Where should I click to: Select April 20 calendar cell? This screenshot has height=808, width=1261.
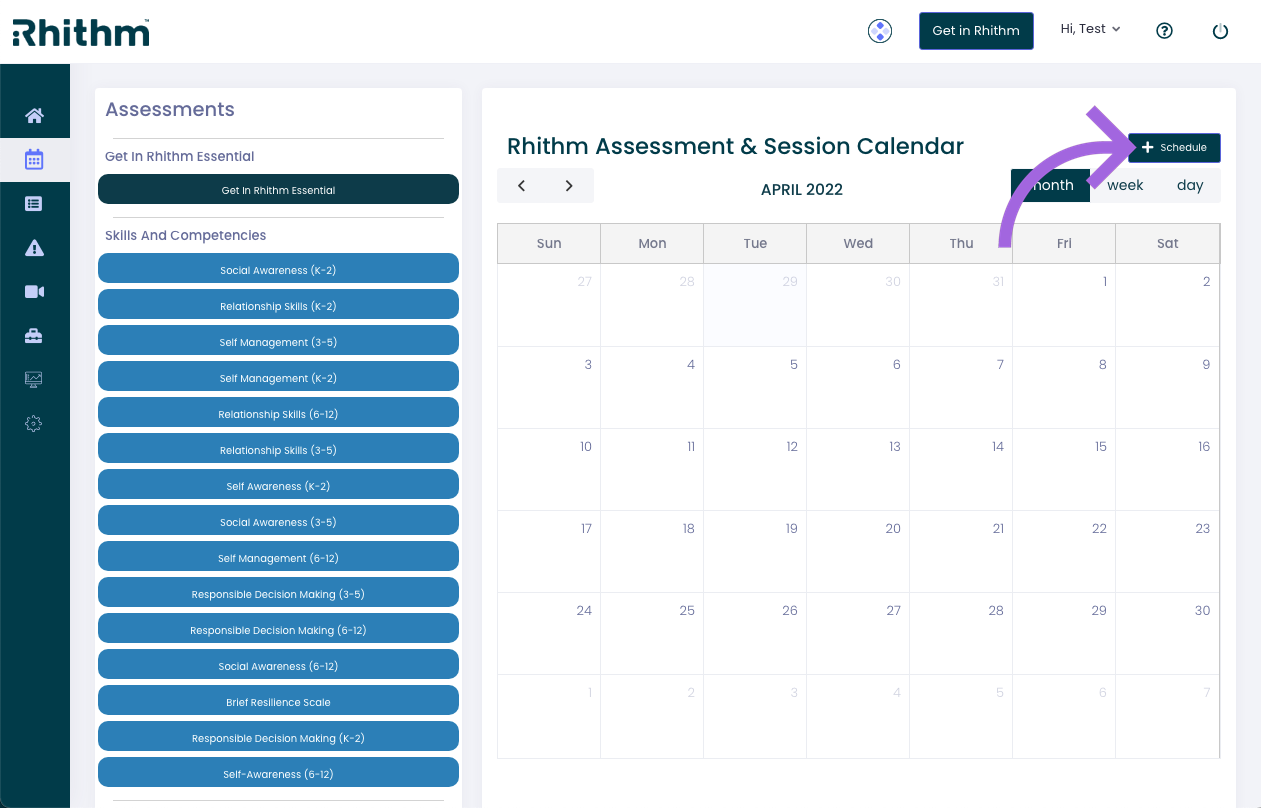[x=858, y=552]
